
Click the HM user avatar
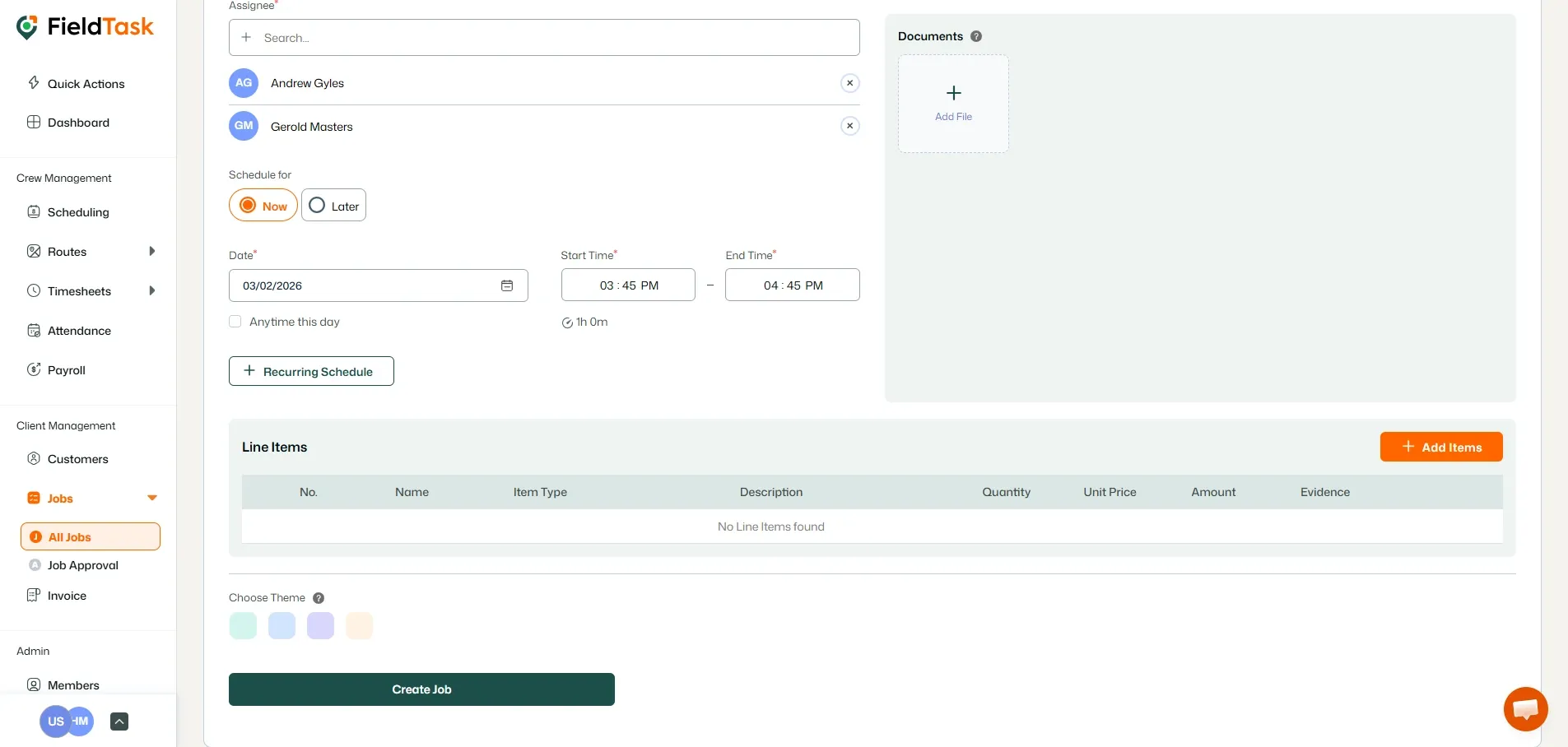[82, 721]
